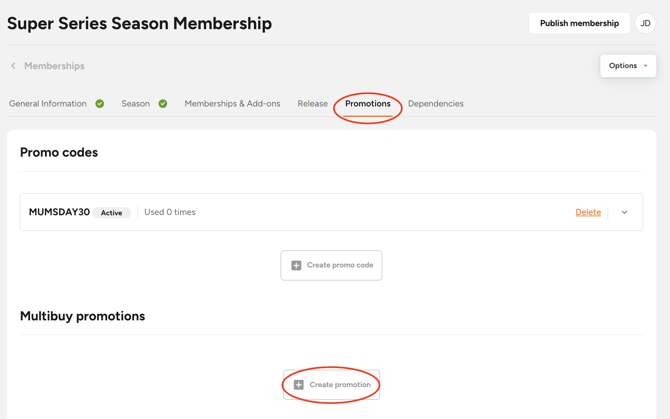Expand the MUMSDAY30 promo code row chevron
This screenshot has height=419, width=670.
click(625, 212)
